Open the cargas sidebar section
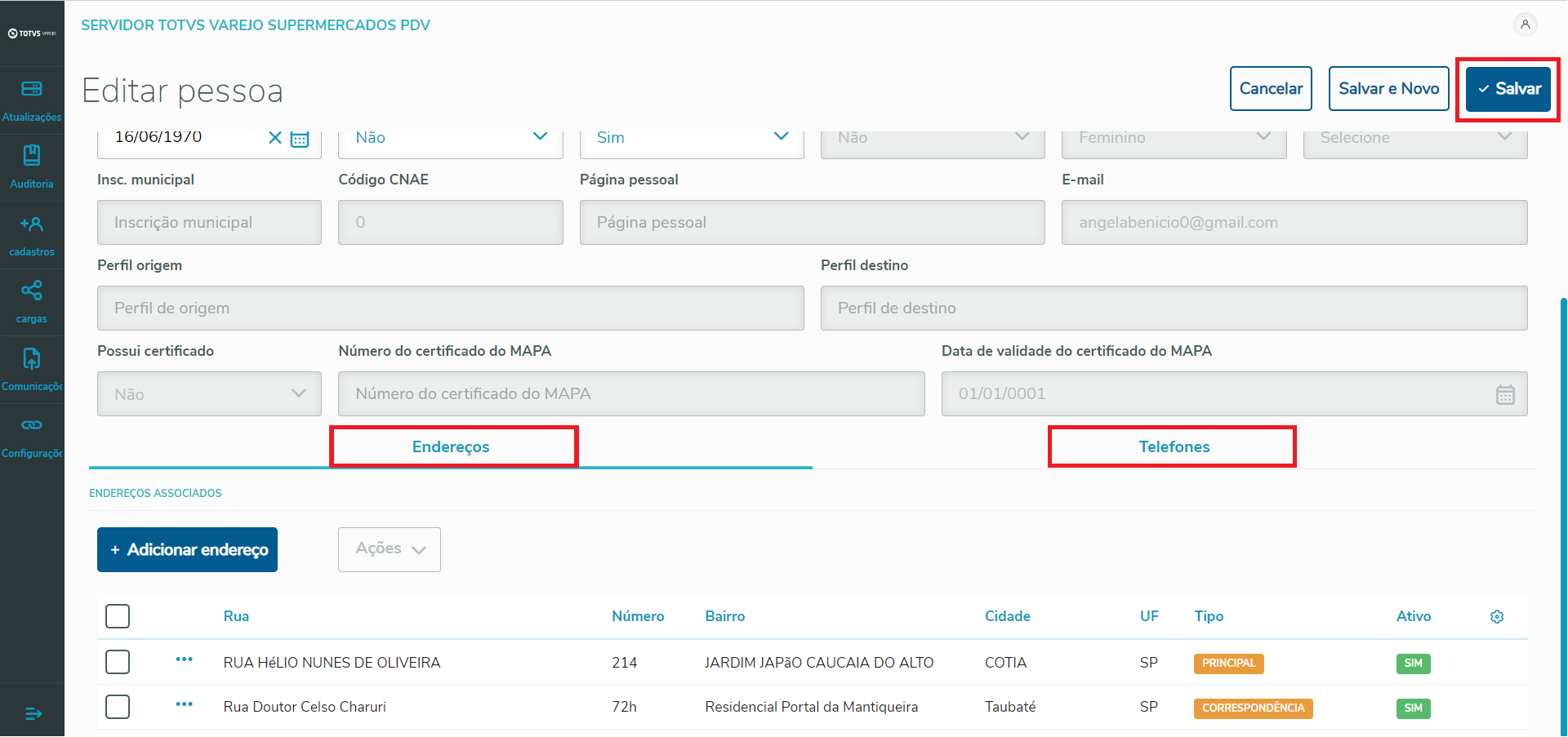Viewport: 1568px width, 737px height. pyautogui.click(x=32, y=301)
